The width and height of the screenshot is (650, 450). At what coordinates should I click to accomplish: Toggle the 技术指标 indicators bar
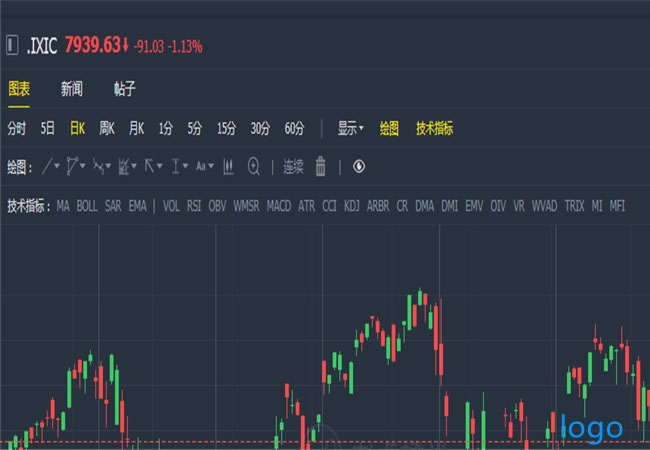tap(435, 128)
